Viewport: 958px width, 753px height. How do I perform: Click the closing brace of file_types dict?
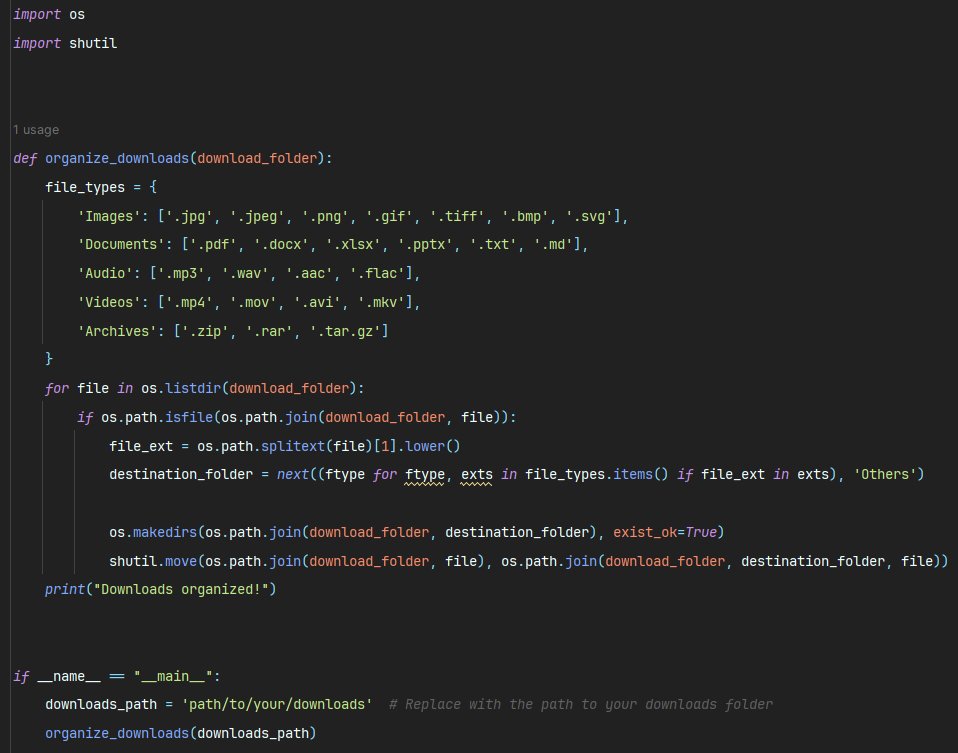49,359
